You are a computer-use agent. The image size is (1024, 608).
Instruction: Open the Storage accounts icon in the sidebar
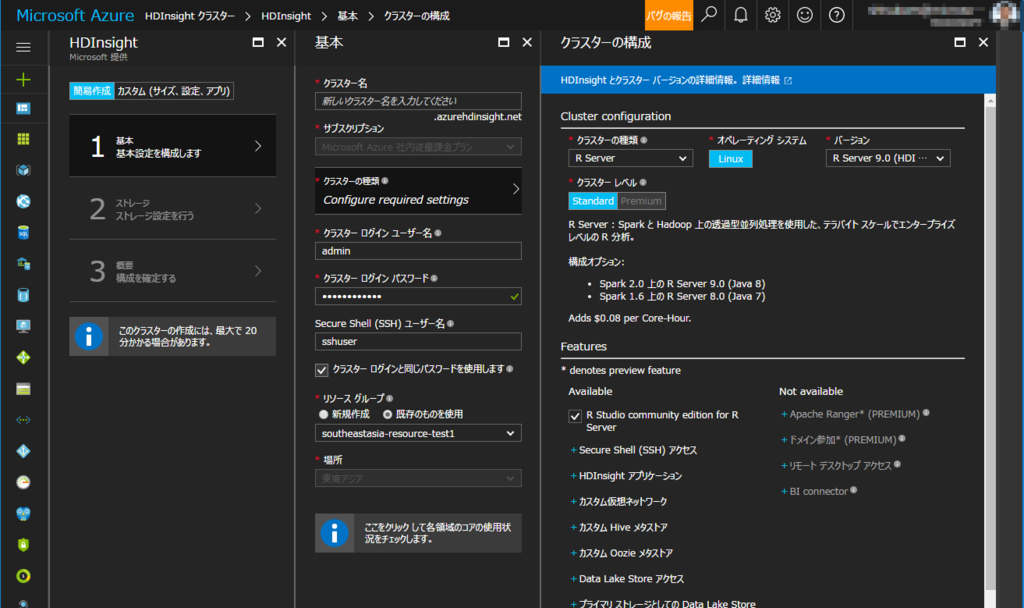click(24, 389)
